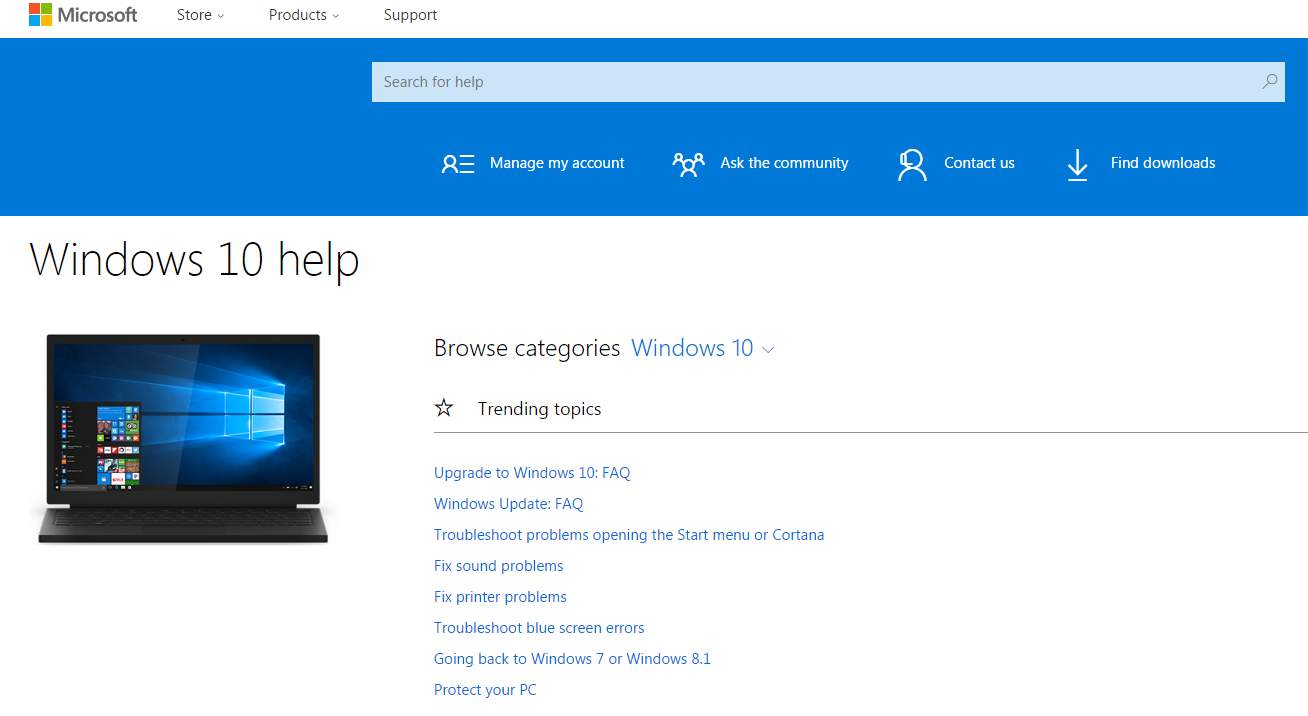Click the Windows 10 laptop image
This screenshot has width=1308, height=716.
coord(183,437)
